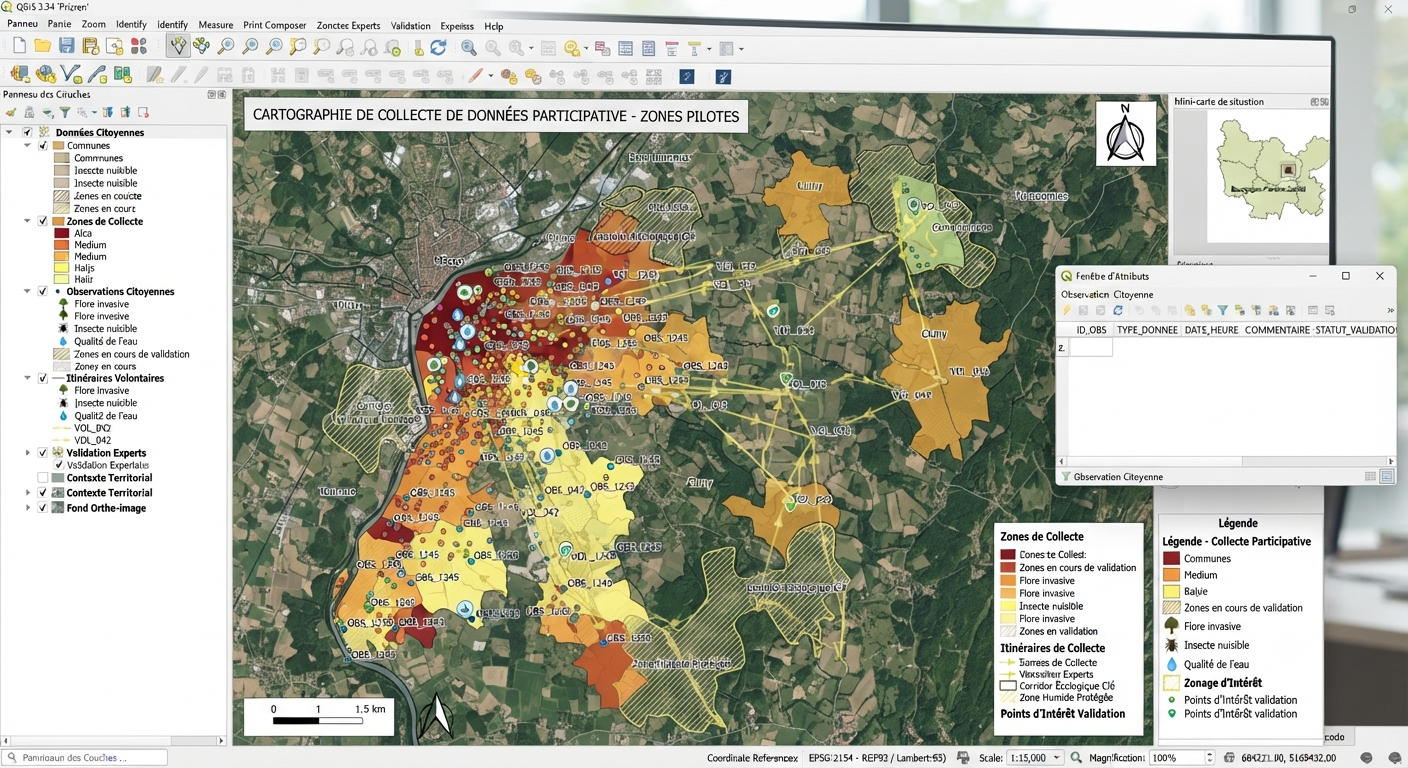Collapse the Observations Citoyennes legend arrow
Image resolution: width=1408 pixels, height=768 pixels.
click(28, 291)
